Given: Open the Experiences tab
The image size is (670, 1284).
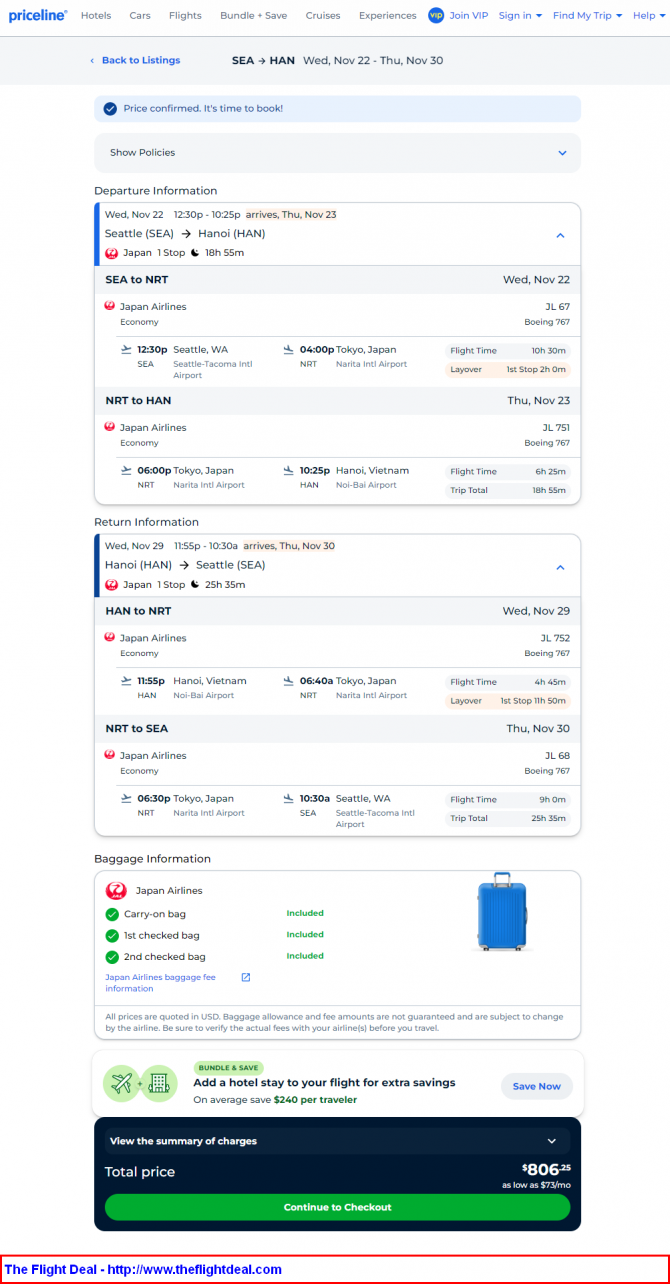Looking at the screenshot, I should (388, 15).
